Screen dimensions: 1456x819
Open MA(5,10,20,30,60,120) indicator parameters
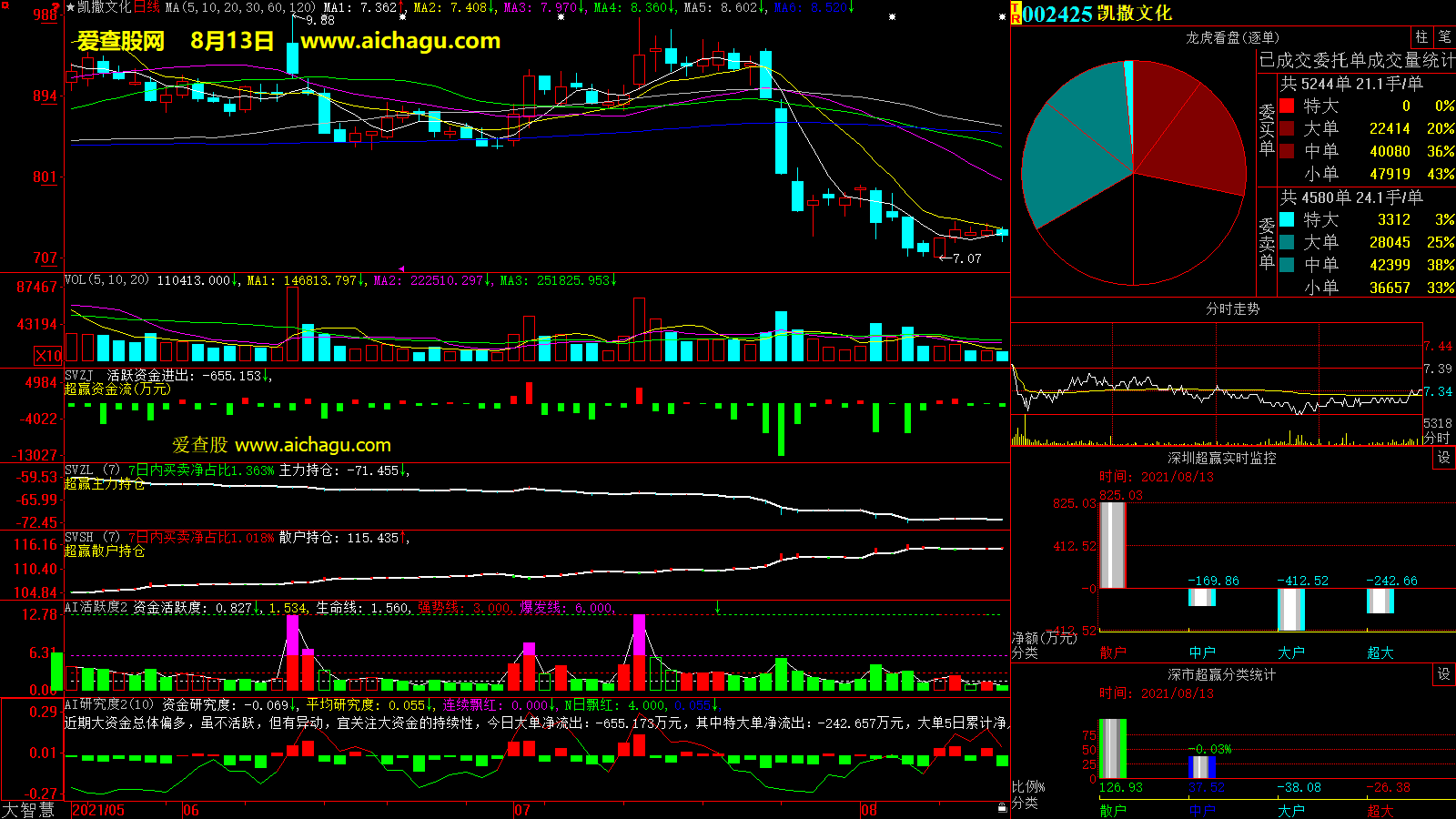pos(240,7)
